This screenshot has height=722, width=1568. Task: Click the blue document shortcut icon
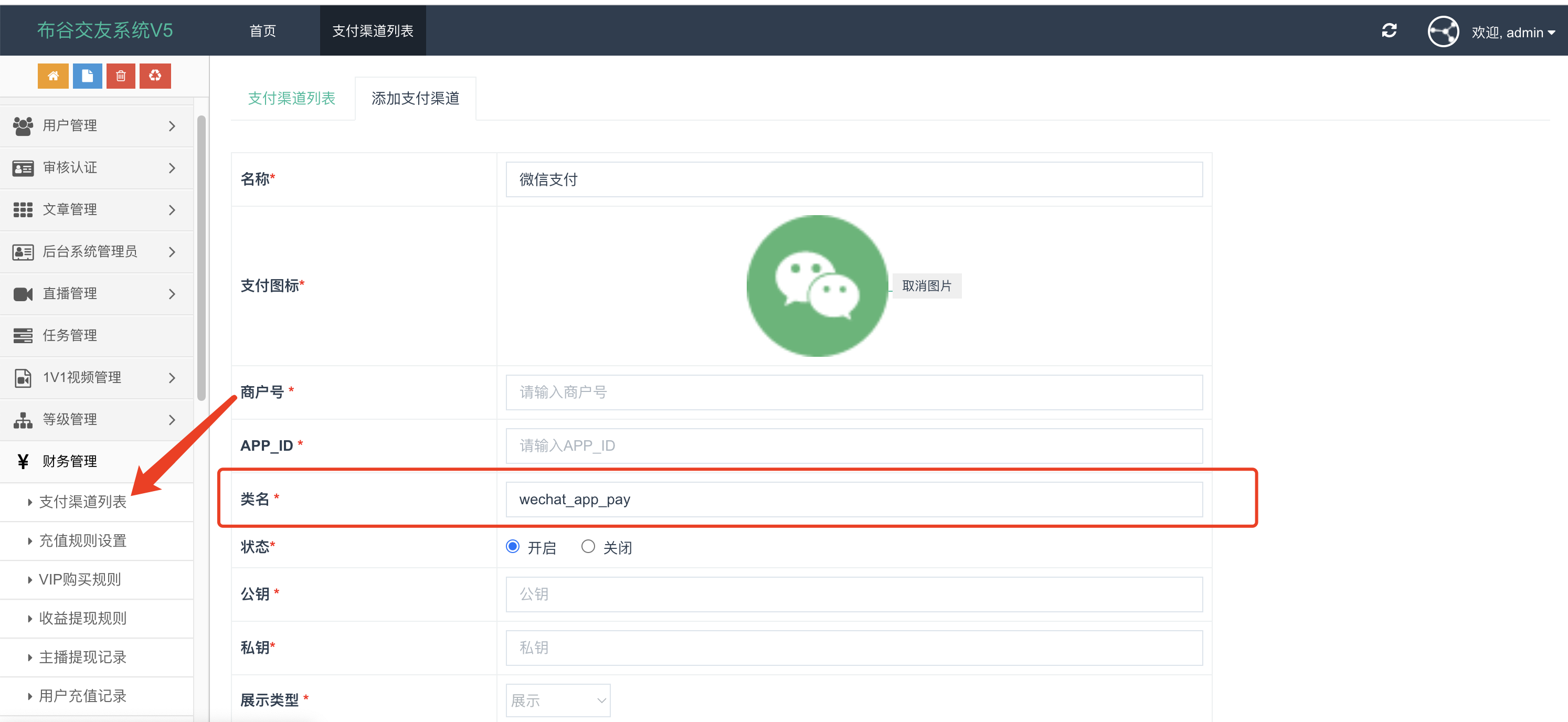point(87,76)
